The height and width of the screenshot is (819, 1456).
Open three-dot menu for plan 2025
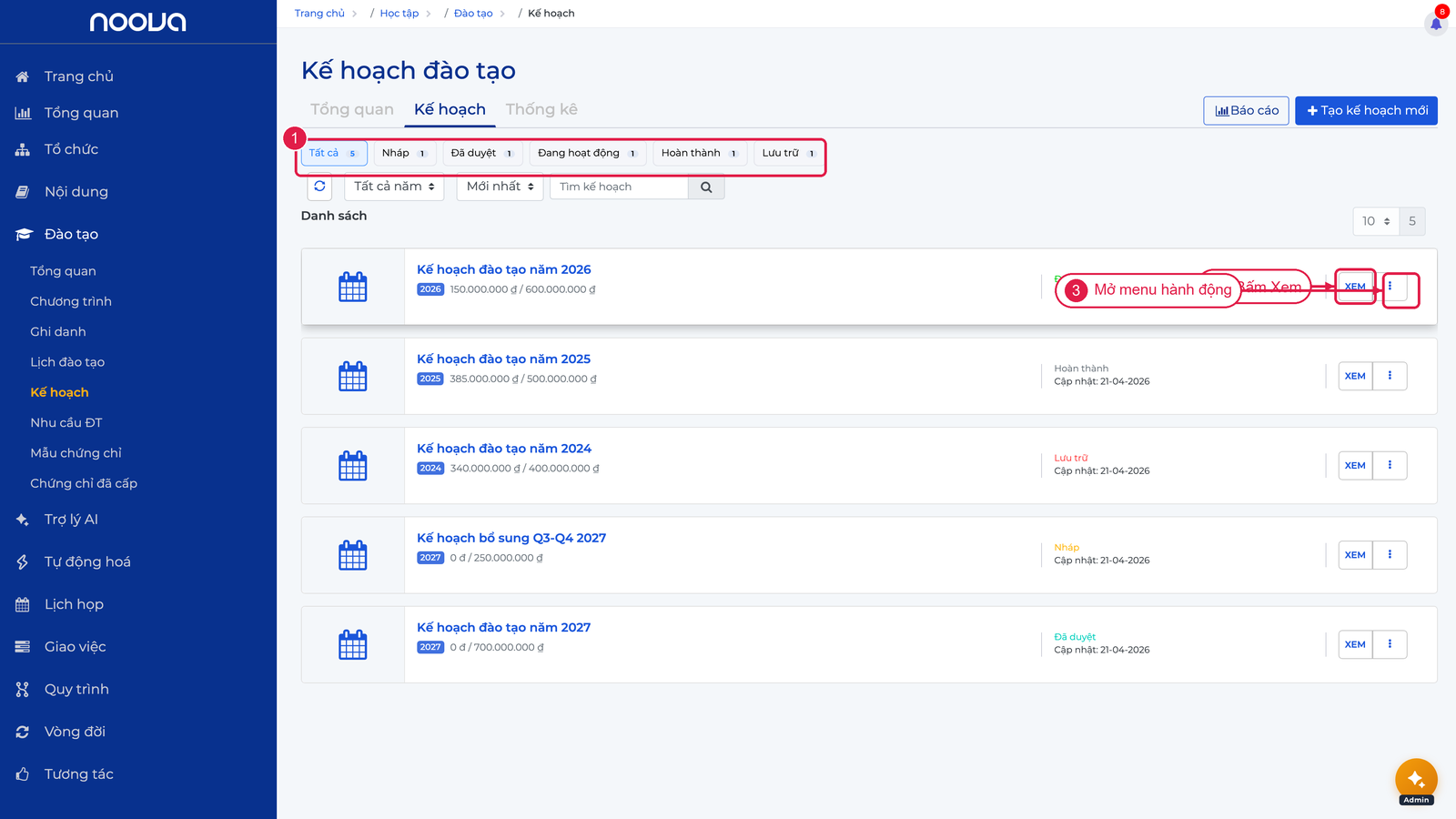(x=1390, y=376)
